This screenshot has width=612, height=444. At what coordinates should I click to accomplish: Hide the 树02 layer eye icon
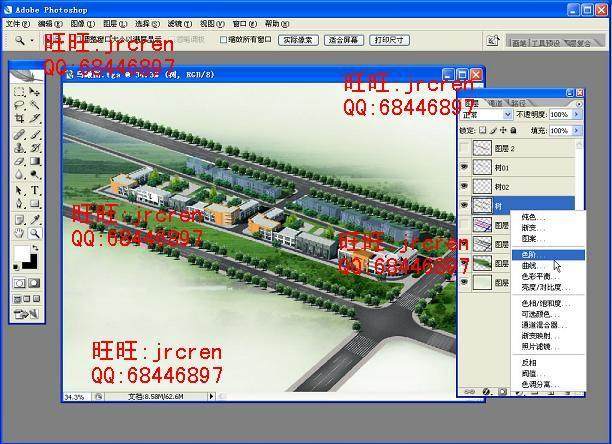pos(464,186)
